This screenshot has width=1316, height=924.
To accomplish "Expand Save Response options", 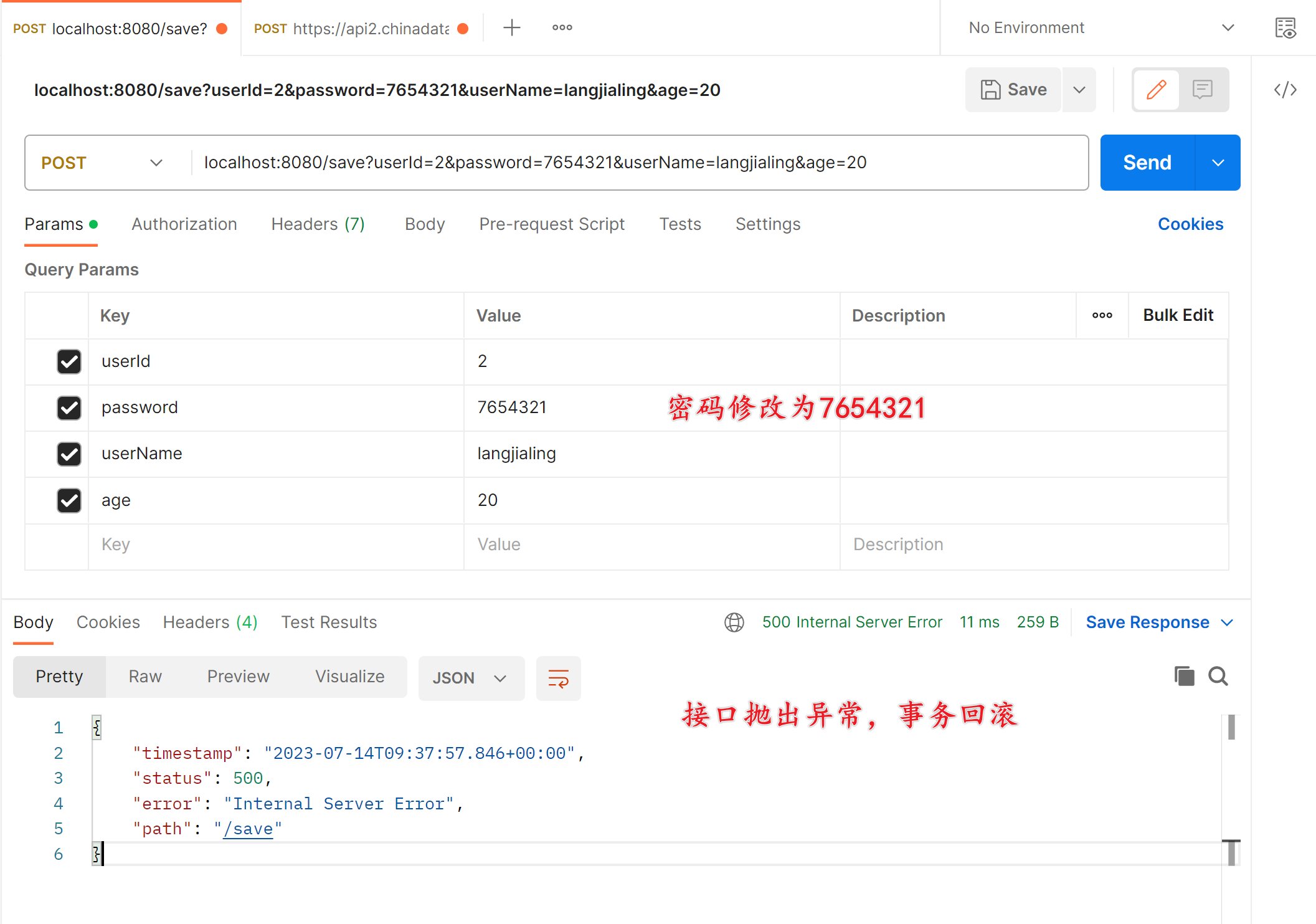I will [x=1228, y=622].
